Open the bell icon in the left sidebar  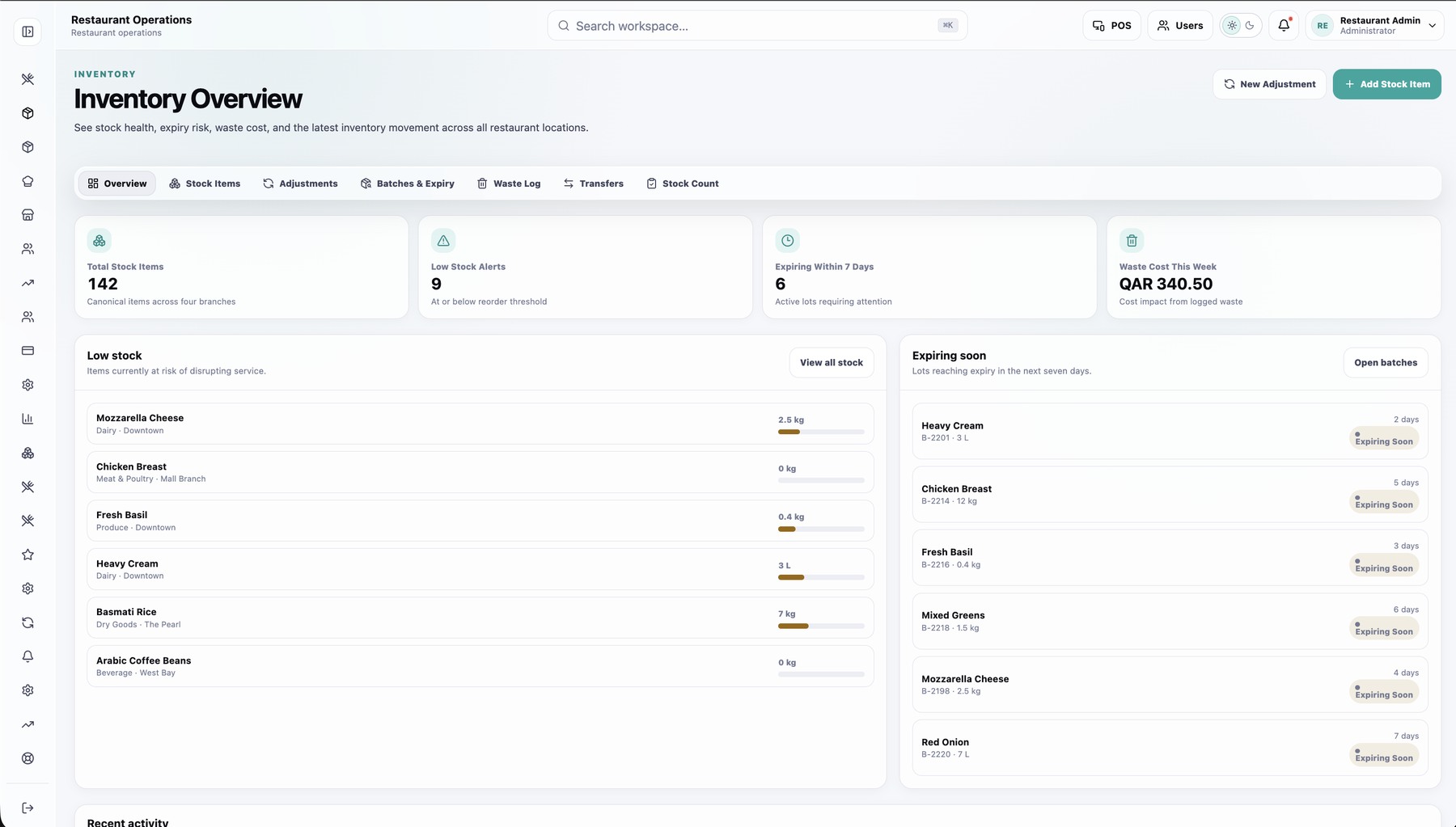pyautogui.click(x=28, y=656)
